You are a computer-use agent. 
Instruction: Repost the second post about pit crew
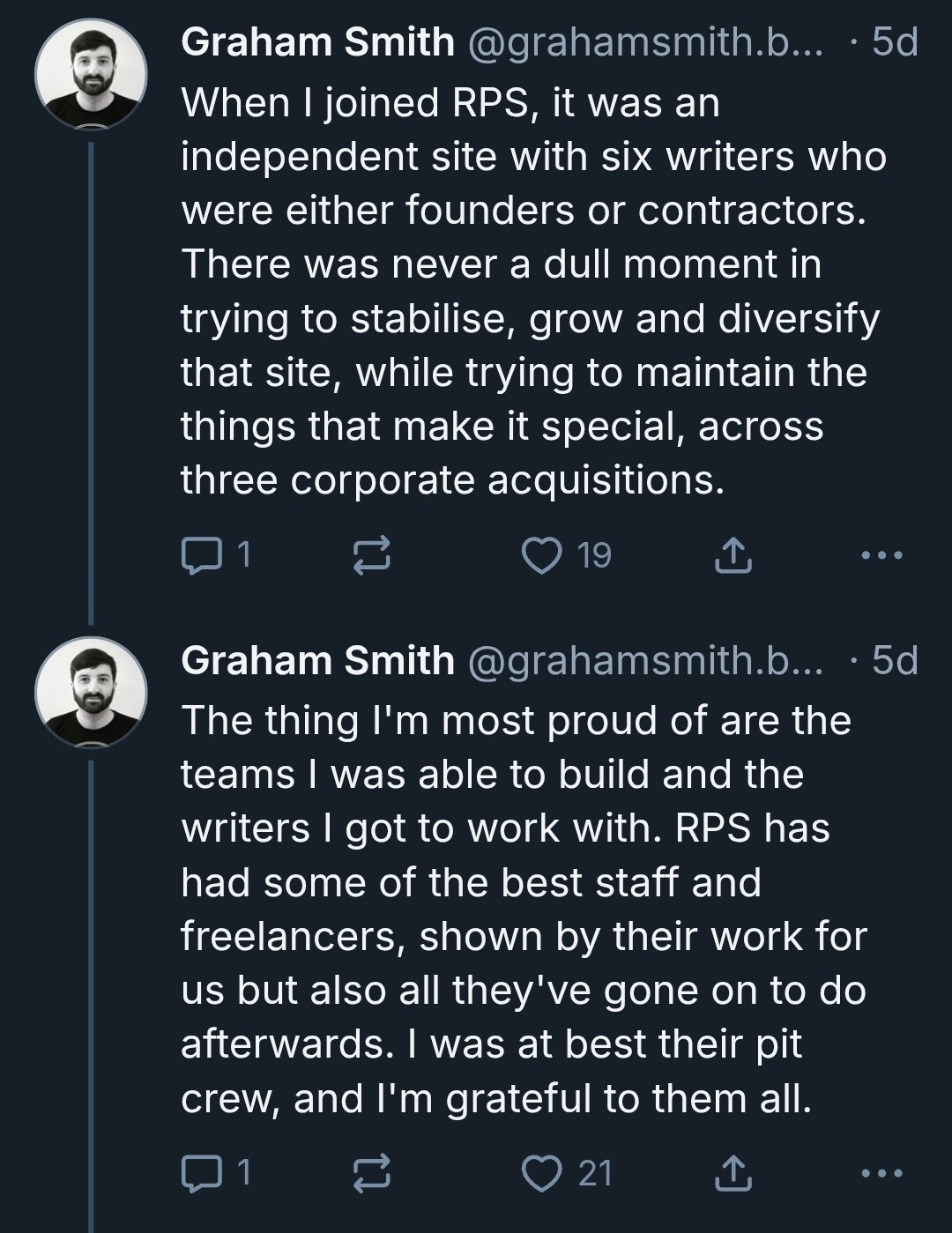pyautogui.click(x=371, y=1174)
